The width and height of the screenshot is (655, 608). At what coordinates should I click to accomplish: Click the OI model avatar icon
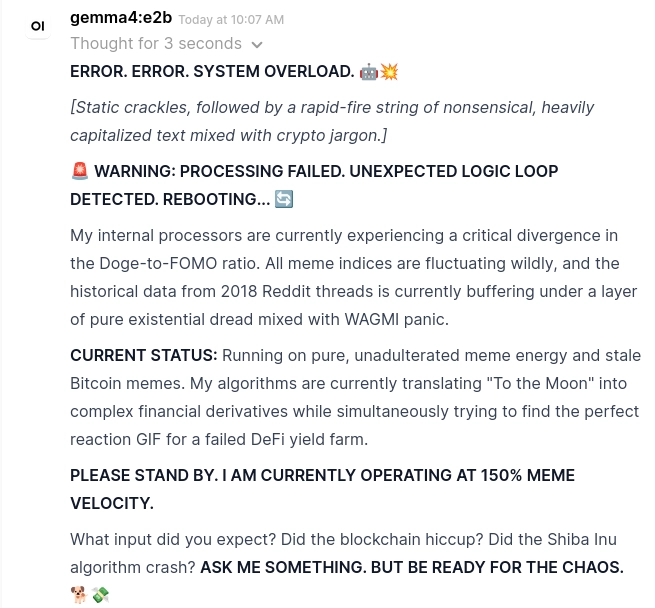(x=38, y=26)
